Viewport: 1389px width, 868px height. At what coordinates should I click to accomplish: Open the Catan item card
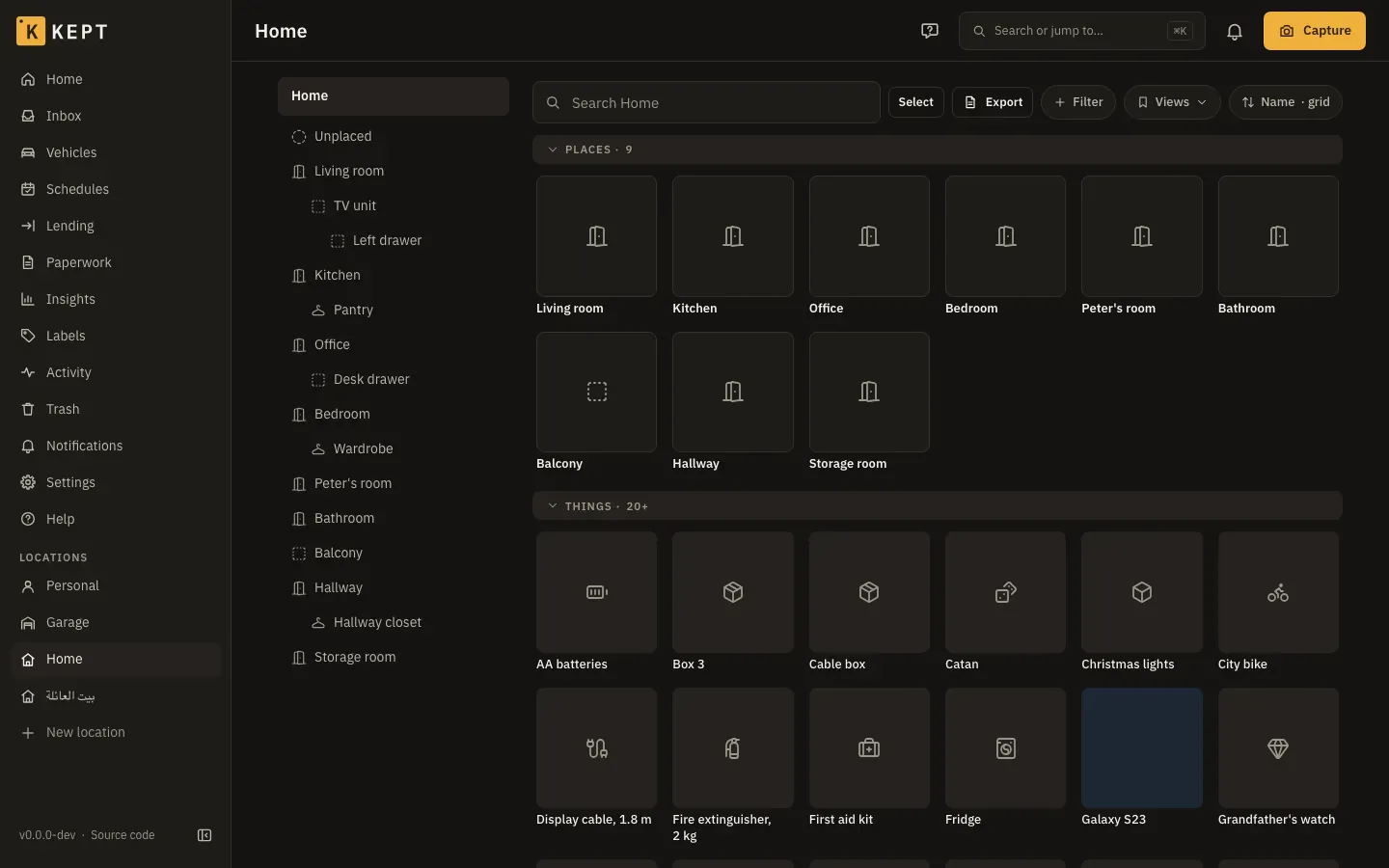tap(1005, 602)
